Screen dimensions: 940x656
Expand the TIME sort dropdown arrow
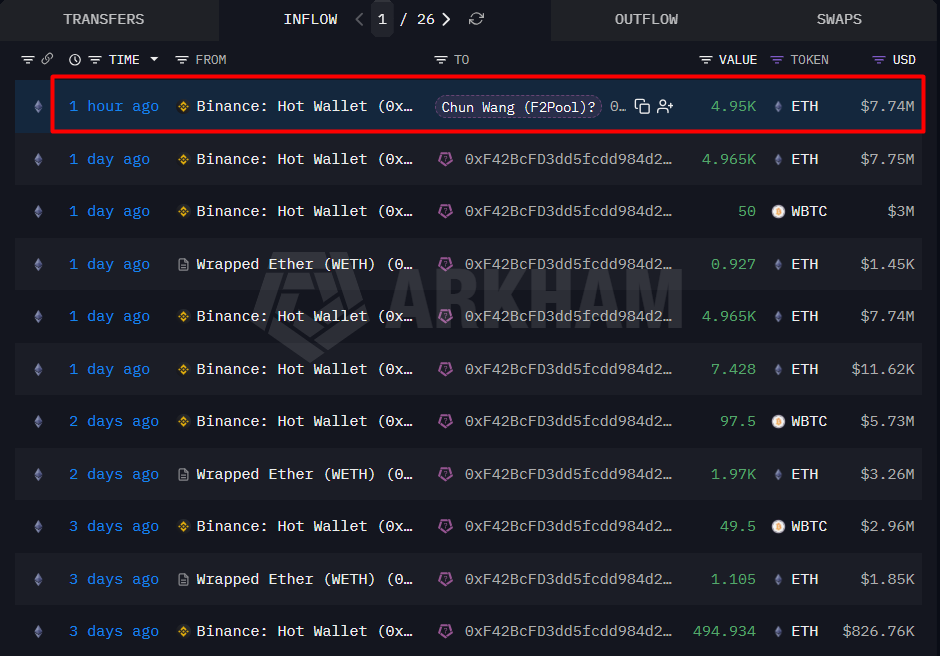point(154,59)
